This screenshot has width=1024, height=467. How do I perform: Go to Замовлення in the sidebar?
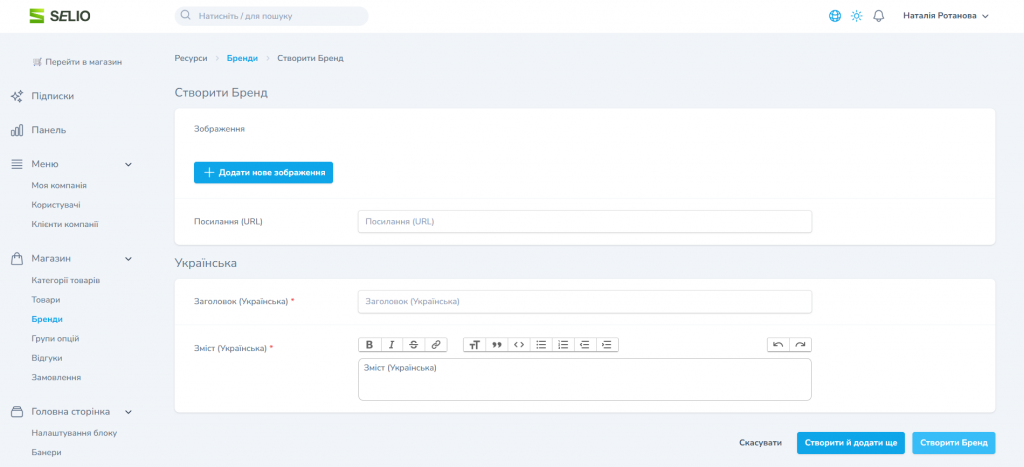pyautogui.click(x=56, y=377)
